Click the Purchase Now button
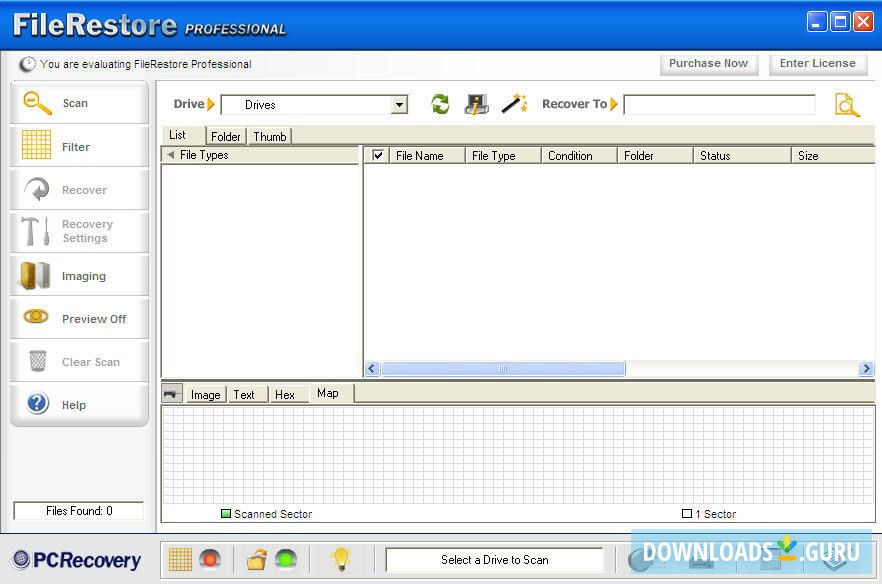Image resolution: width=882 pixels, height=584 pixels. click(x=708, y=63)
